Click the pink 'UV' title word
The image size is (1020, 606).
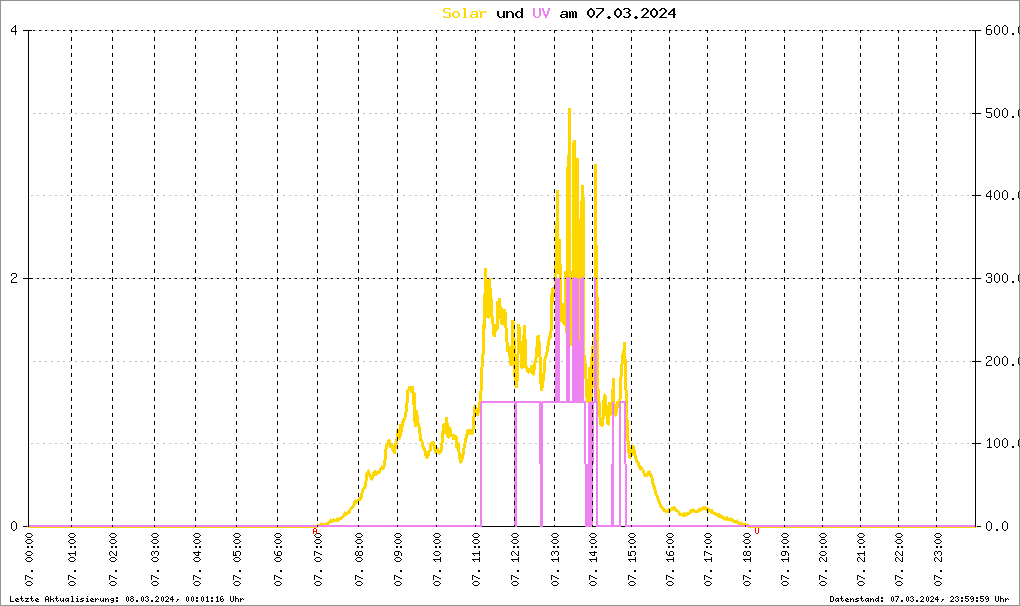pos(541,13)
